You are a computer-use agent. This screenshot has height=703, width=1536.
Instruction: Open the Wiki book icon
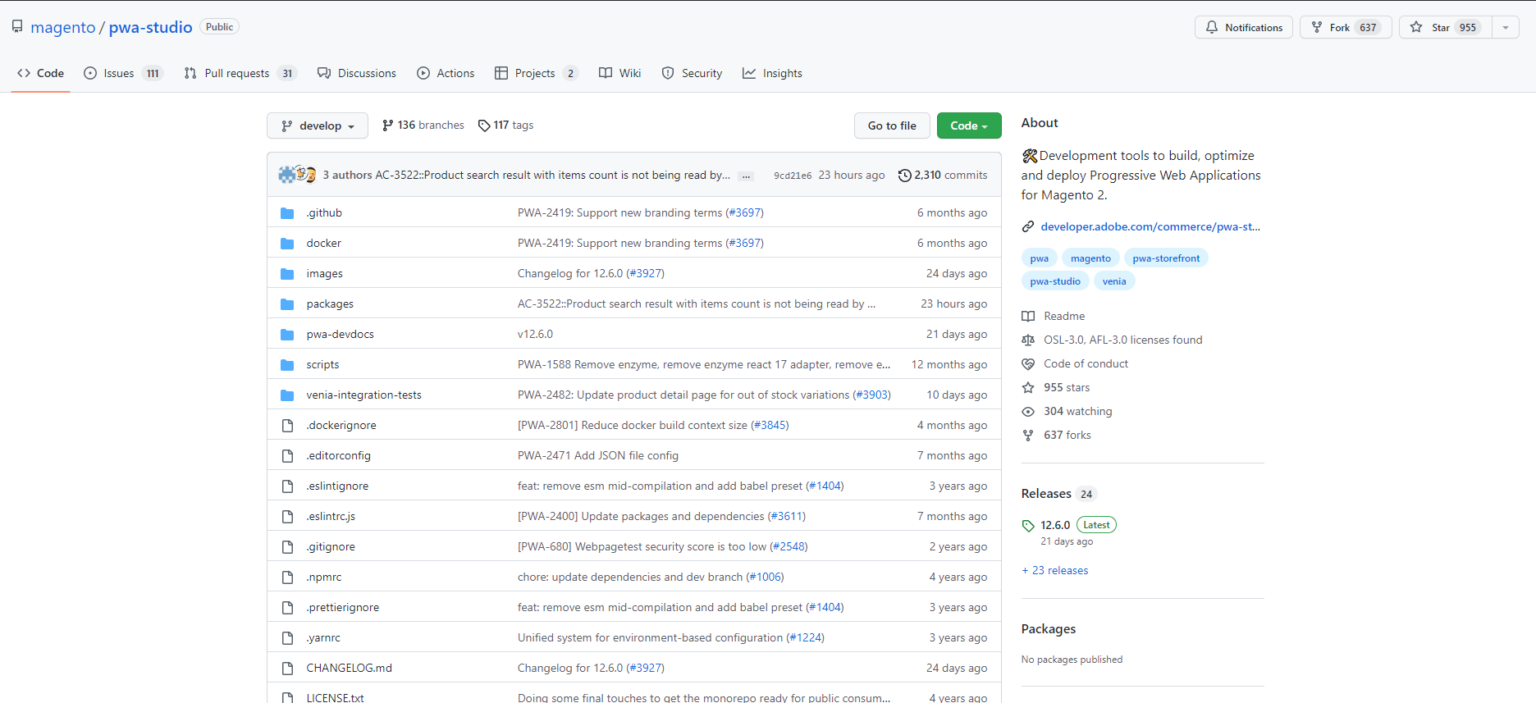pyautogui.click(x=605, y=72)
